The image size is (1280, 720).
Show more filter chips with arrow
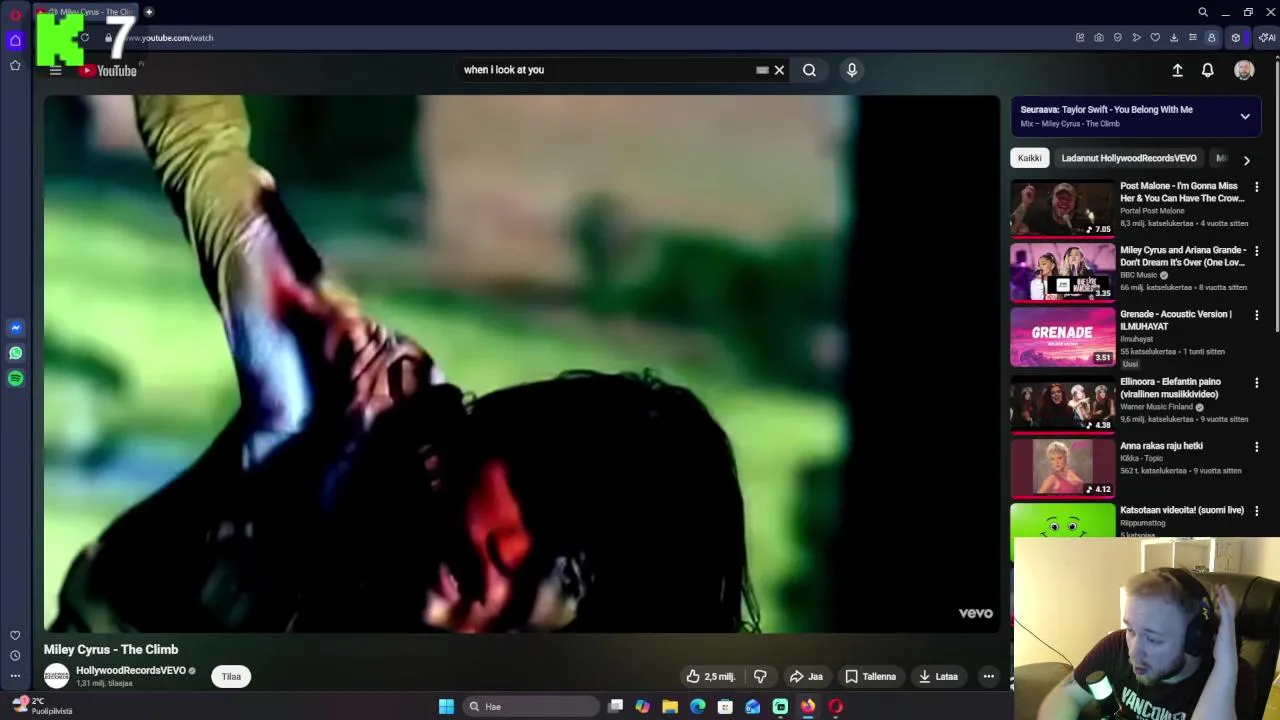pyautogui.click(x=1246, y=160)
